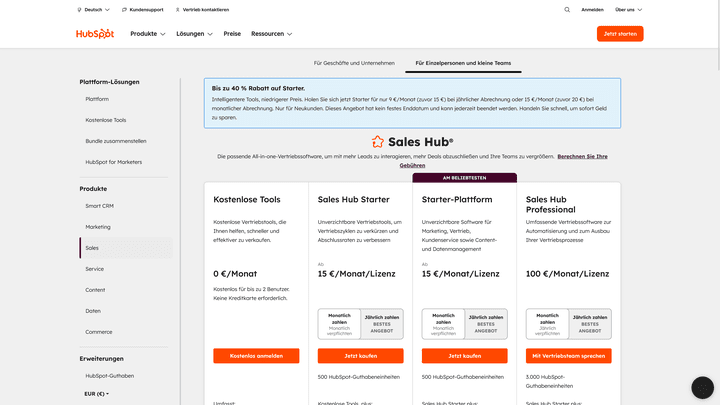The height and width of the screenshot is (405, 720).
Task: Open Kundensupport link
Action: (142, 10)
